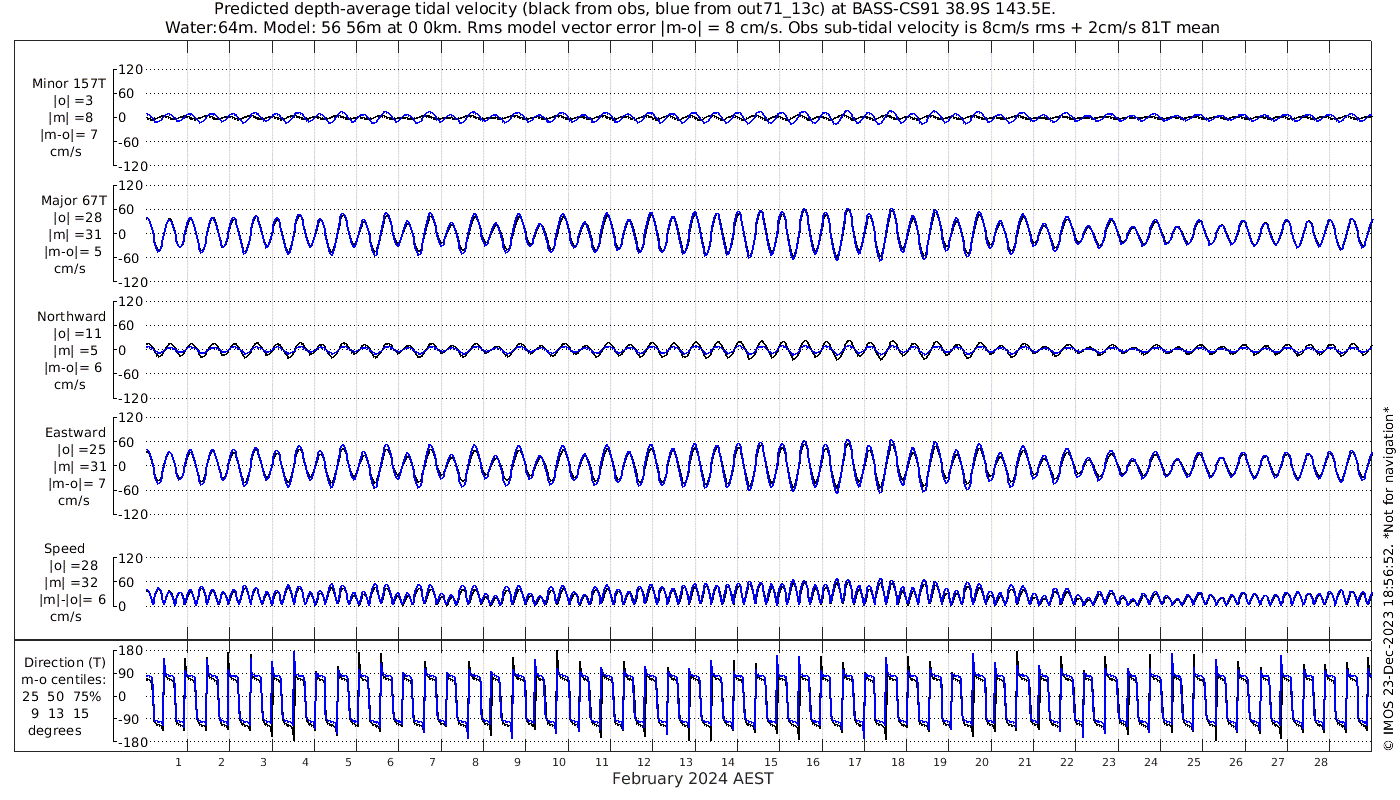Click day 10 on the date axis
Image resolution: width=1400 pixels, height=800 pixels.
pos(560,762)
